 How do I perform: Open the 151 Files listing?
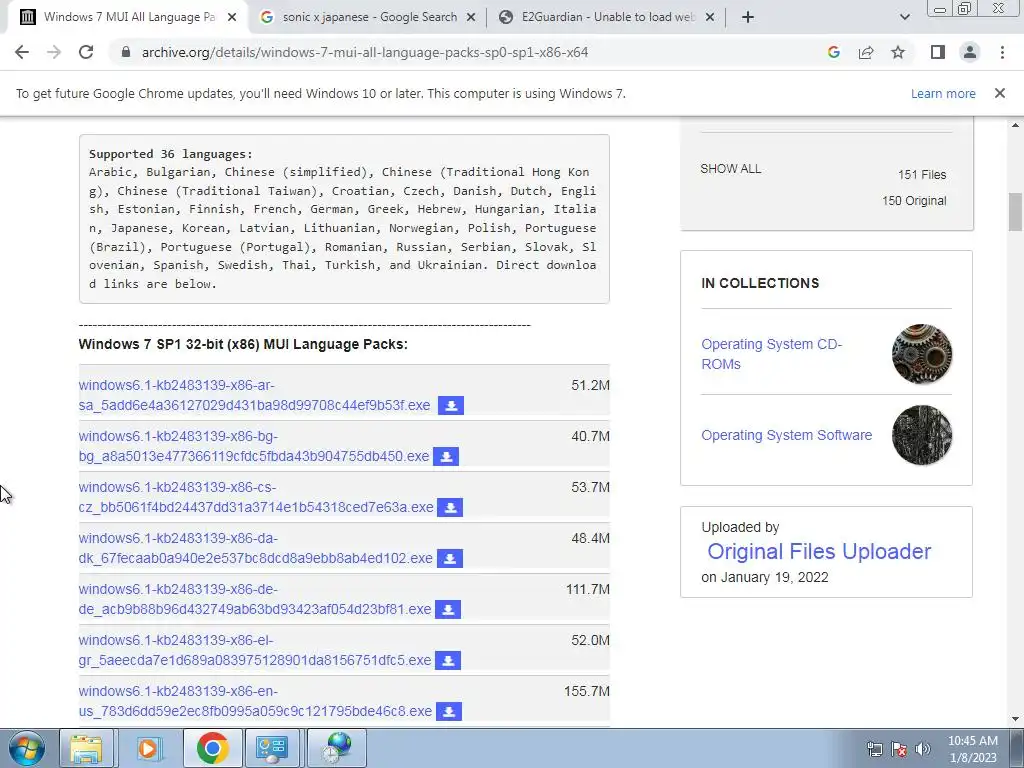pyautogui.click(x=921, y=174)
